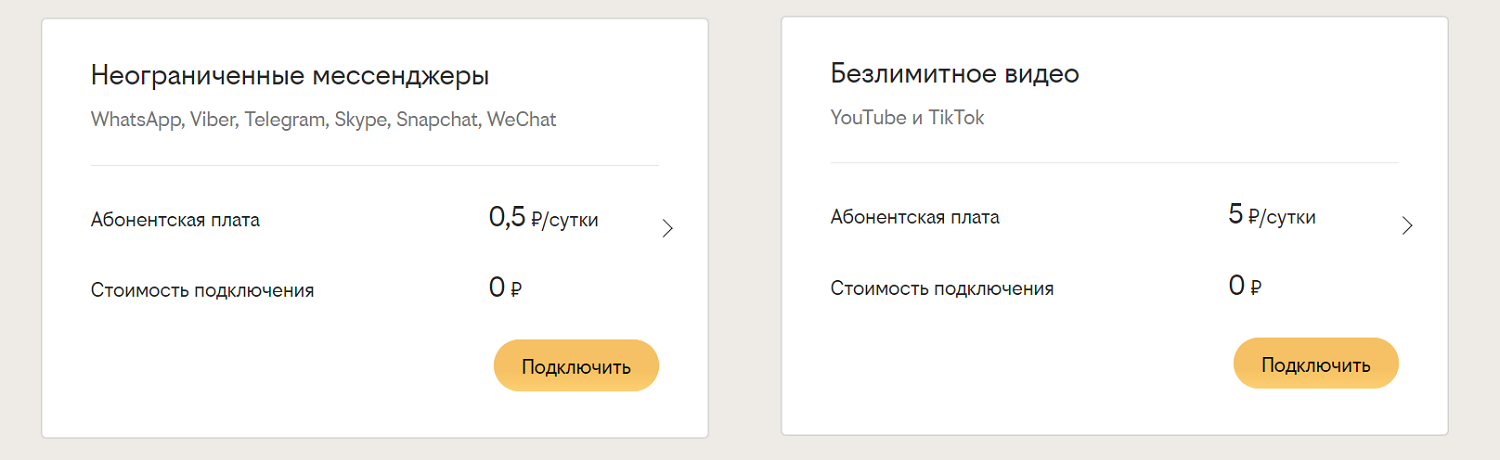The image size is (1500, 460).
Task: Click Telegram in the messengers list
Action: pyautogui.click(x=285, y=120)
